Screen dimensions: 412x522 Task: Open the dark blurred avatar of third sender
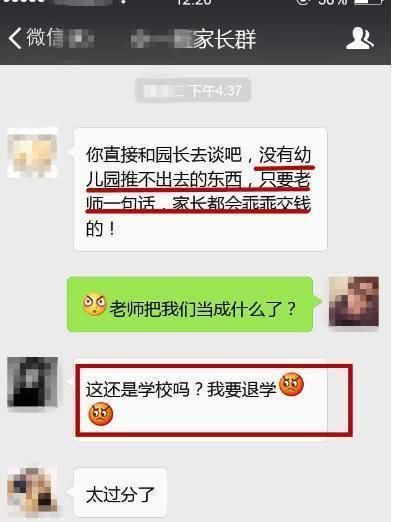pyautogui.click(x=32, y=382)
